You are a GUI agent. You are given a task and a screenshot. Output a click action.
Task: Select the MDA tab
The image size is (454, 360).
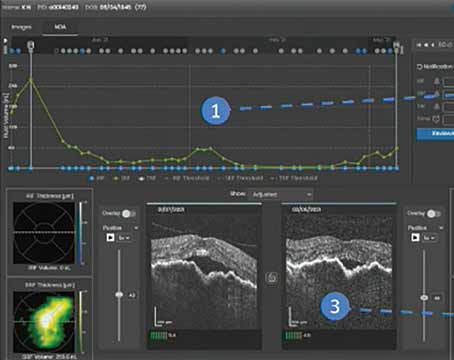[x=60, y=27]
